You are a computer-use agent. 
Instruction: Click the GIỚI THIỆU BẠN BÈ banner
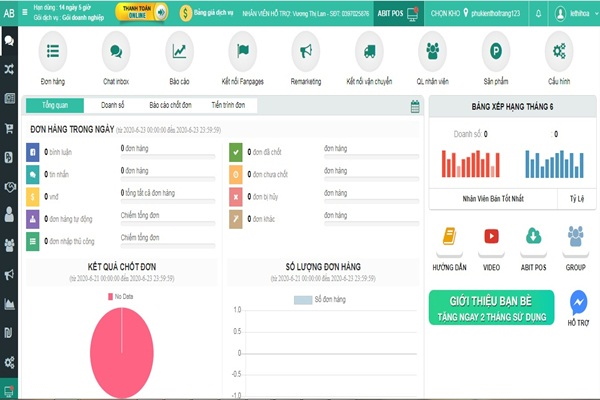tap(491, 308)
